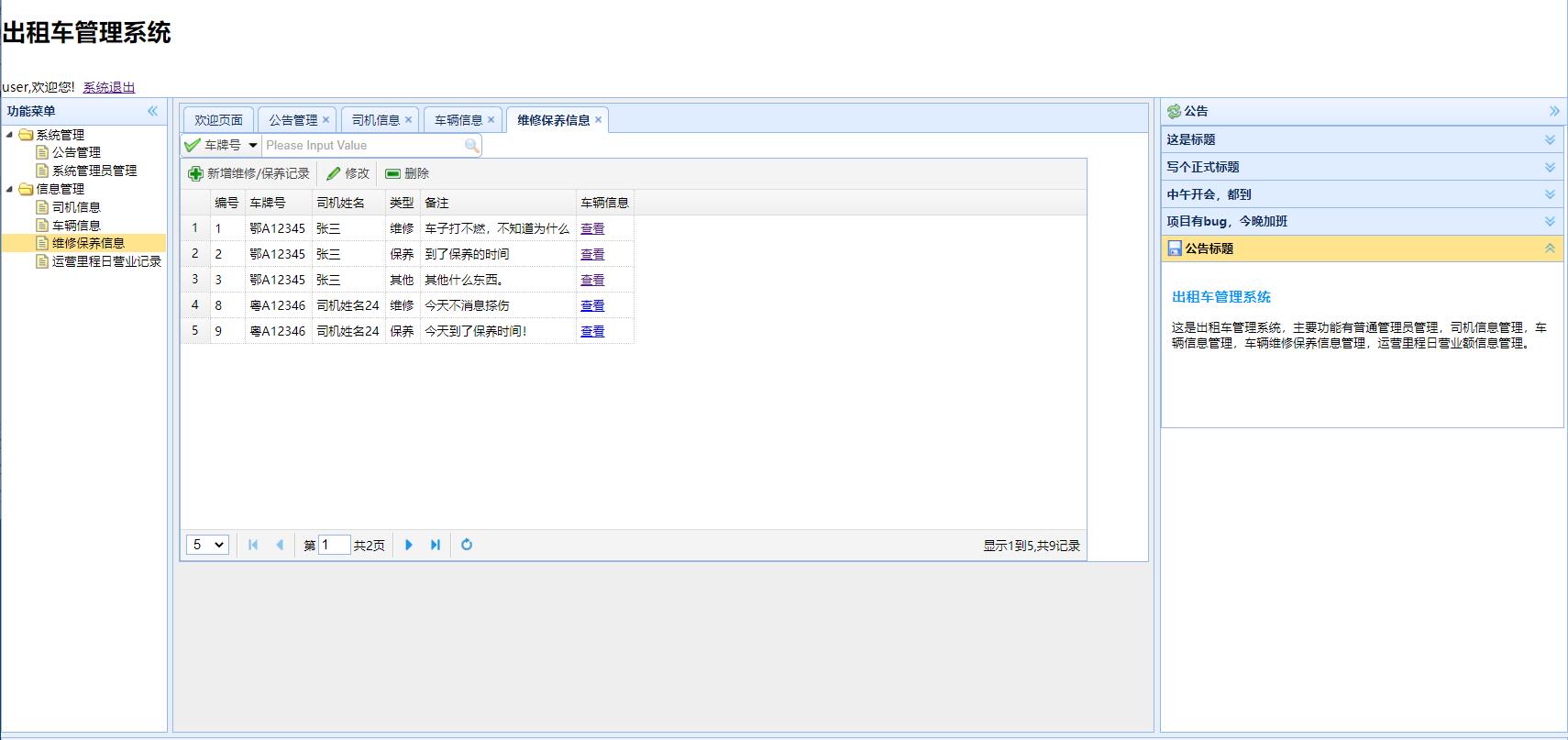Expand the 项目有bug，今晚加班 announcement
This screenshot has width=1568, height=740.
pos(1550,221)
